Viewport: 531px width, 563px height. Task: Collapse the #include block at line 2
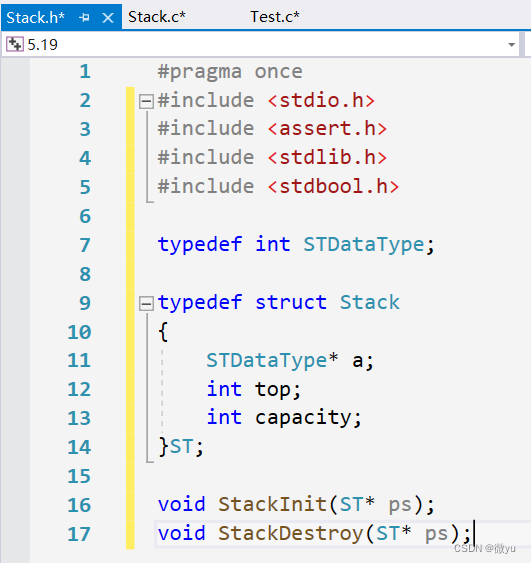pos(146,101)
